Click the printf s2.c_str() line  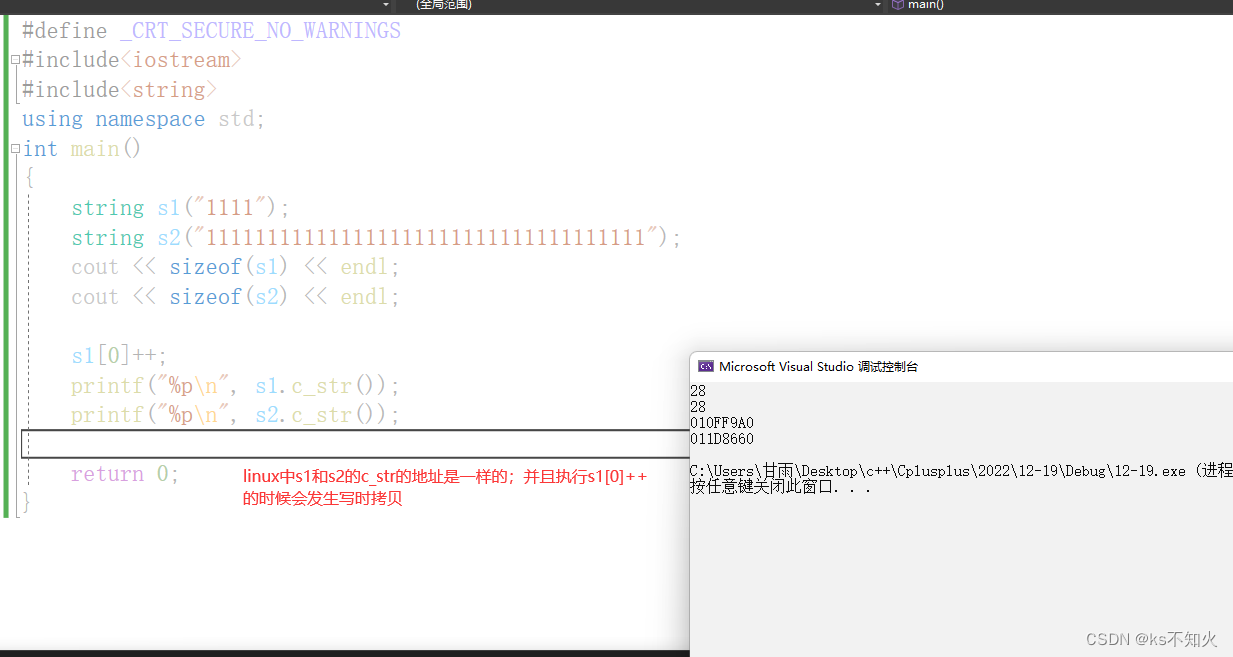pos(235,415)
